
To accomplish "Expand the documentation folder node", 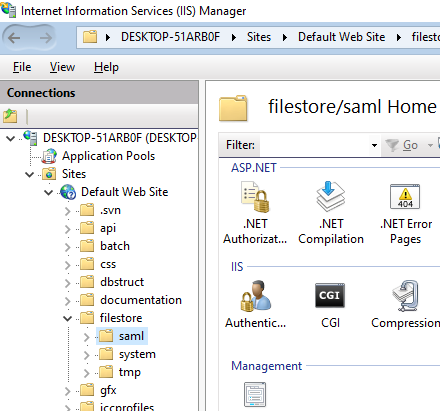I will [68, 301].
